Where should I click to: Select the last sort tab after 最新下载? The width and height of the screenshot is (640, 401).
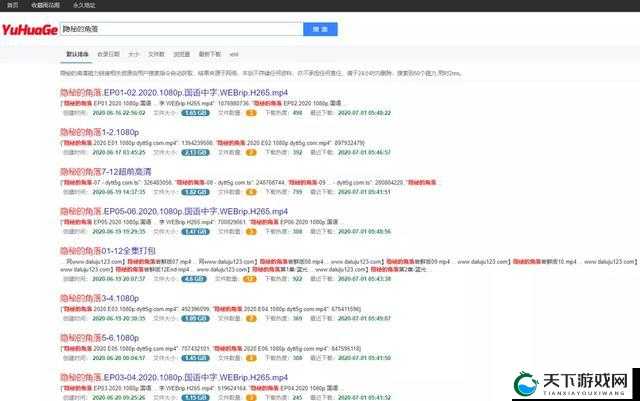234,54
